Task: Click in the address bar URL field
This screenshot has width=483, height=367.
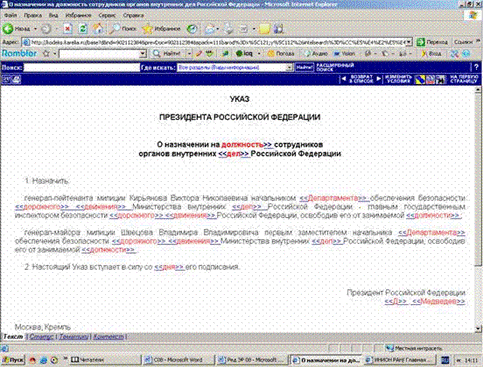Action: (x=218, y=42)
